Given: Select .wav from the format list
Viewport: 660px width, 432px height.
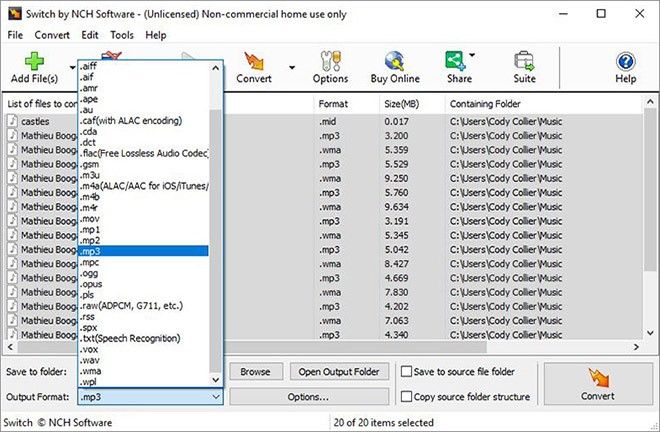Looking at the screenshot, I should 90,360.
